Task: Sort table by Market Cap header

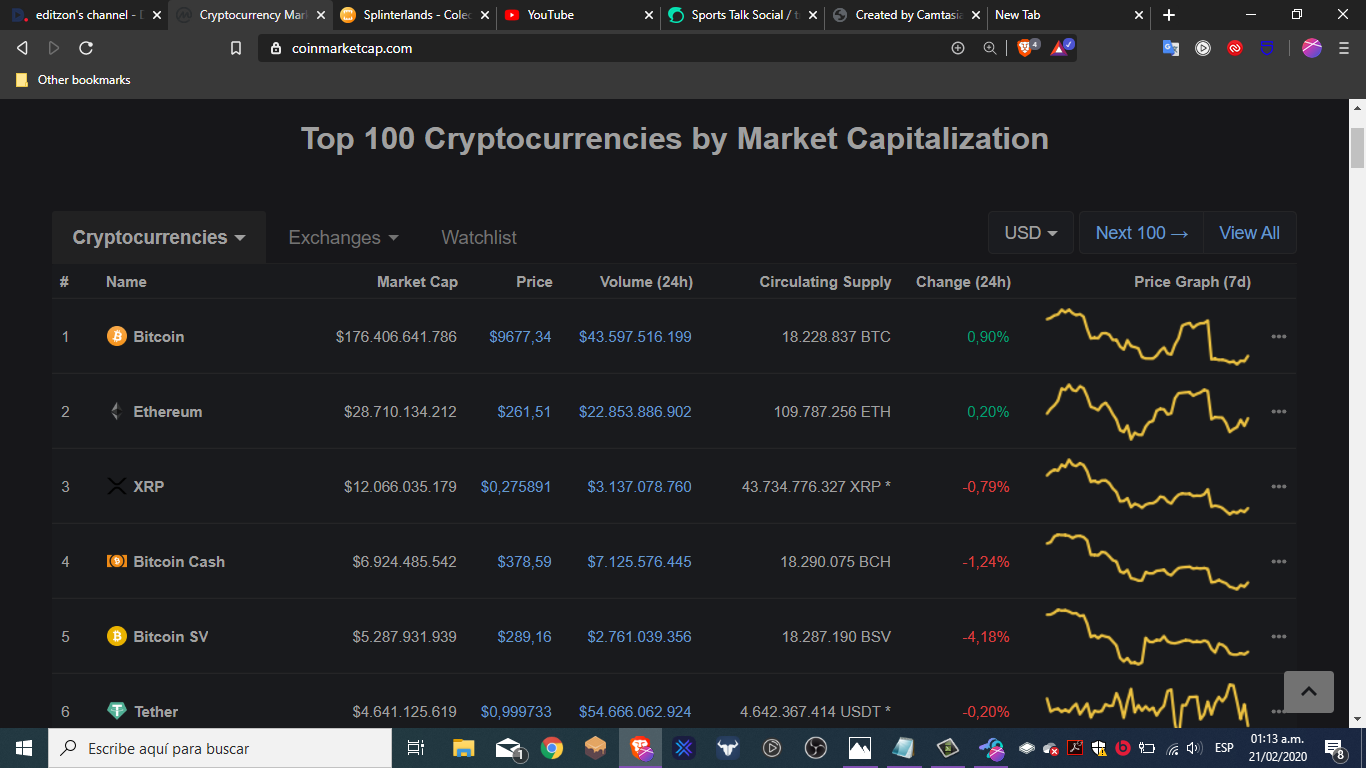Action: click(x=417, y=282)
